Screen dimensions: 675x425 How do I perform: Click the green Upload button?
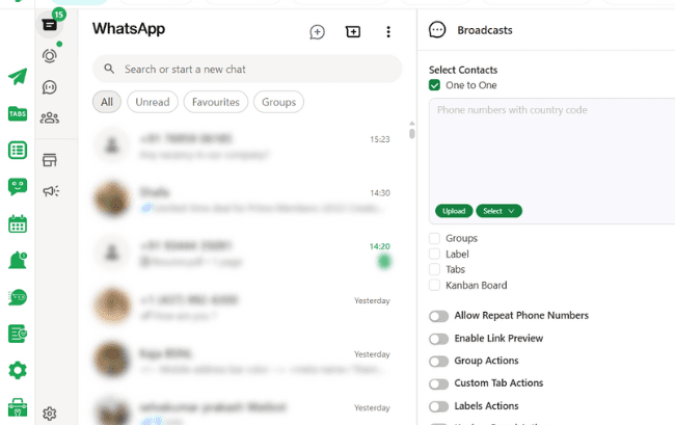tap(454, 211)
